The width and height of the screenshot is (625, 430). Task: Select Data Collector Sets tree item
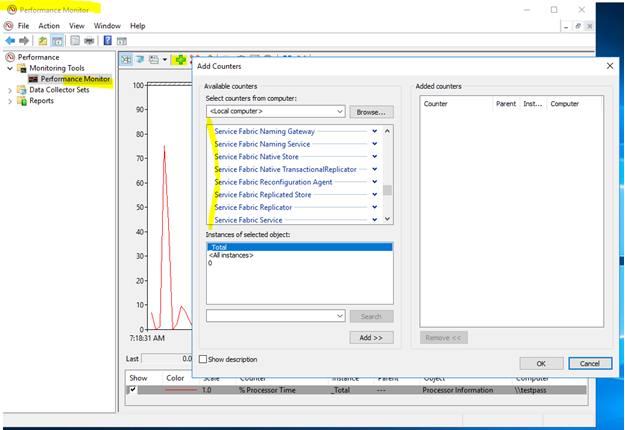(59, 90)
